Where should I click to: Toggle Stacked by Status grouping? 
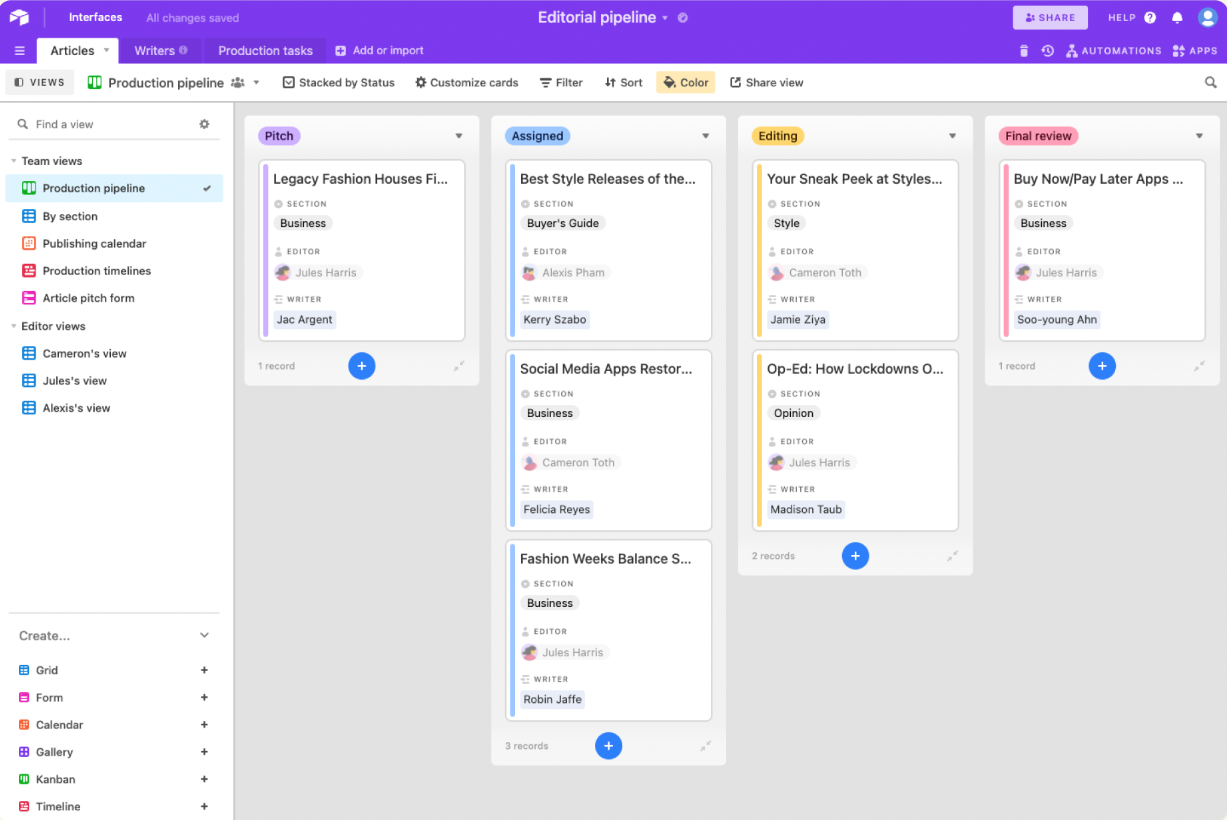coord(338,82)
